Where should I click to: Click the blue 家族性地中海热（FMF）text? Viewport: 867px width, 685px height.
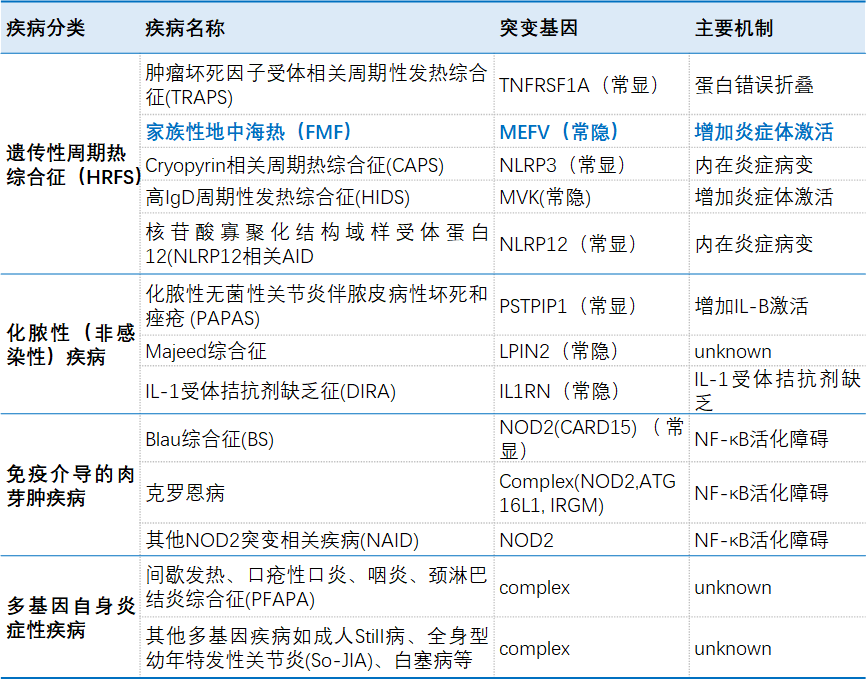(249, 132)
